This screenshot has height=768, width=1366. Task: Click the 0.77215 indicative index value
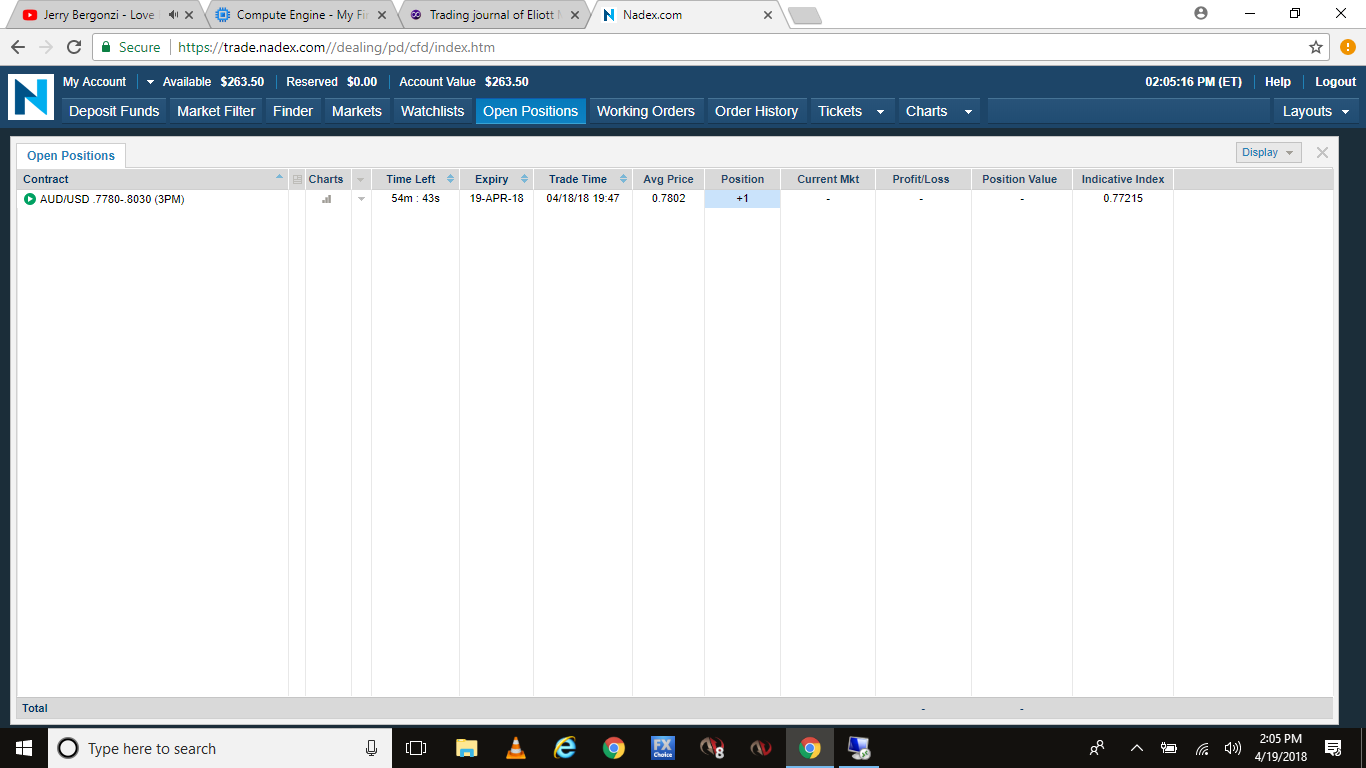click(x=1123, y=199)
